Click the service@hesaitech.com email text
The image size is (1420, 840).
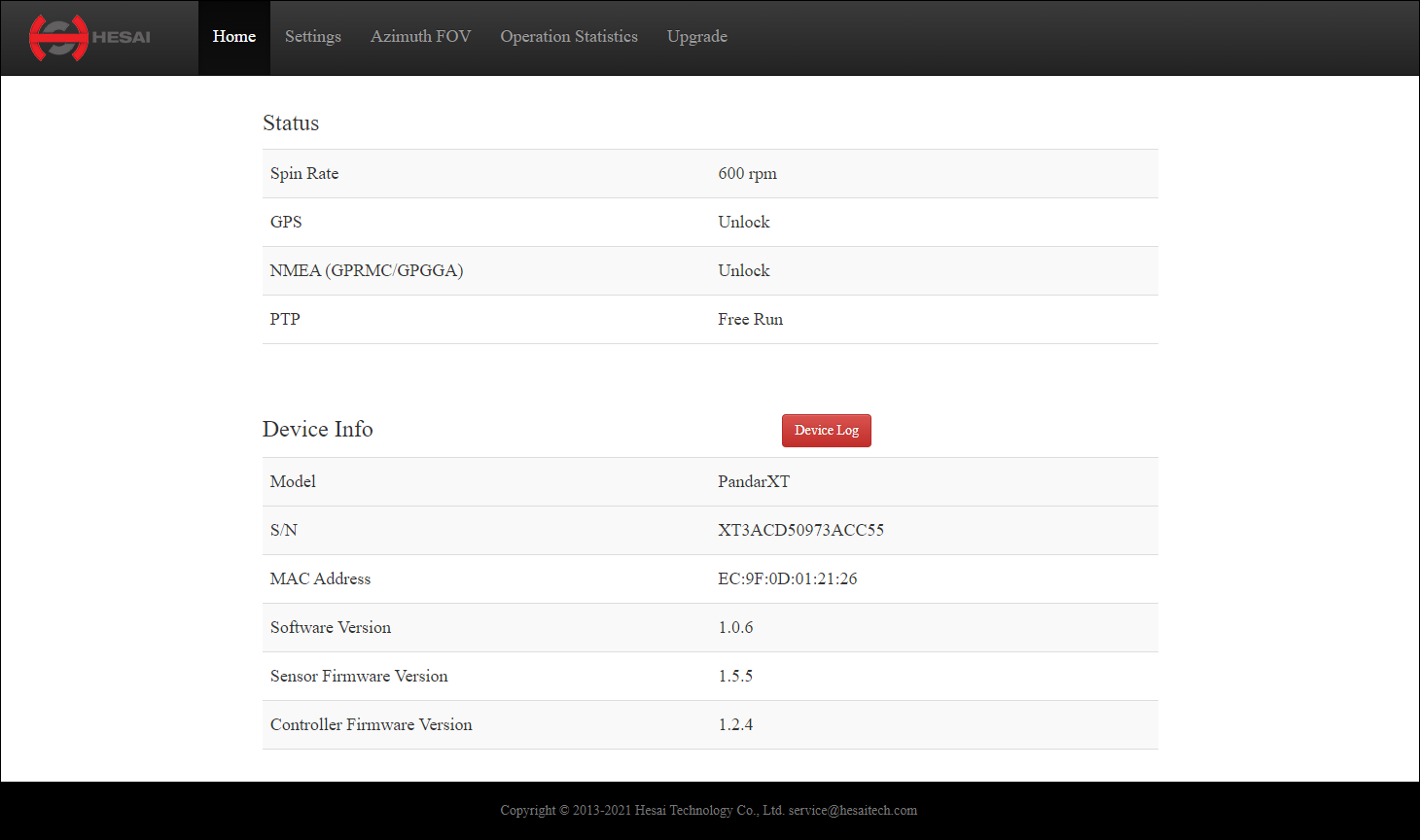[853, 810]
